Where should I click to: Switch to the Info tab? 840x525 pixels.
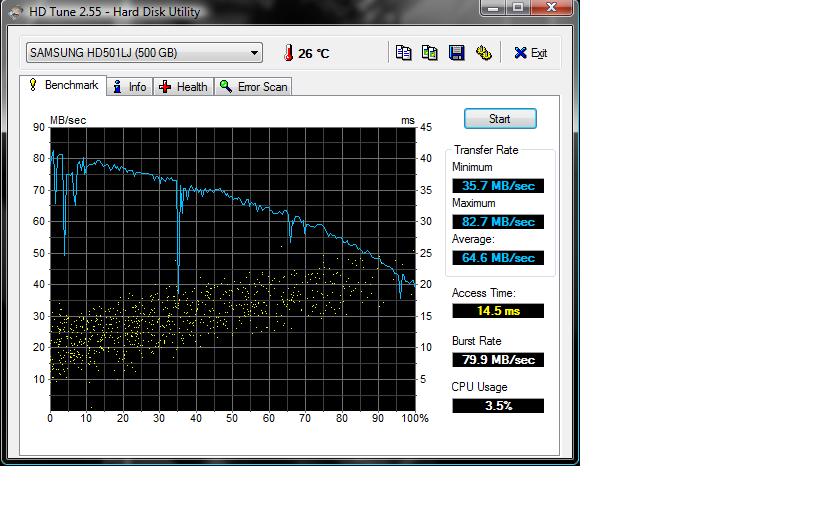point(130,87)
